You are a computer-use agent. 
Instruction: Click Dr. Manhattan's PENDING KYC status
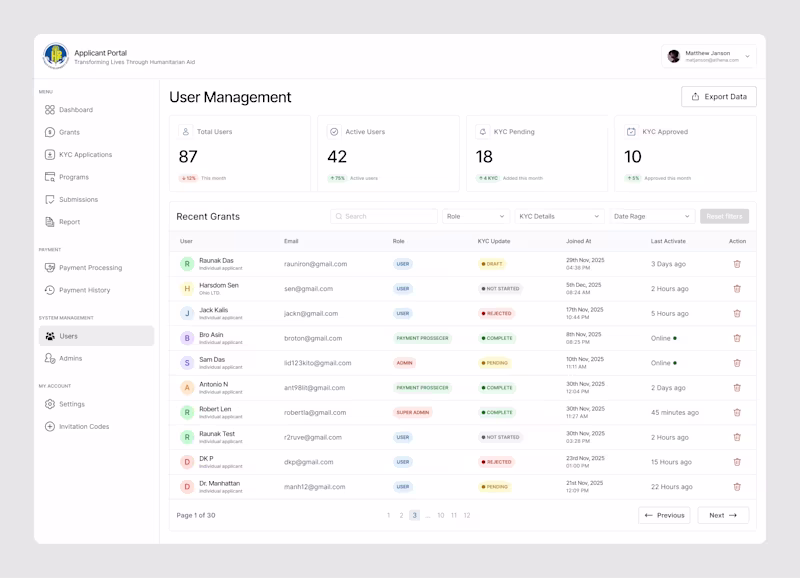pyautogui.click(x=495, y=487)
